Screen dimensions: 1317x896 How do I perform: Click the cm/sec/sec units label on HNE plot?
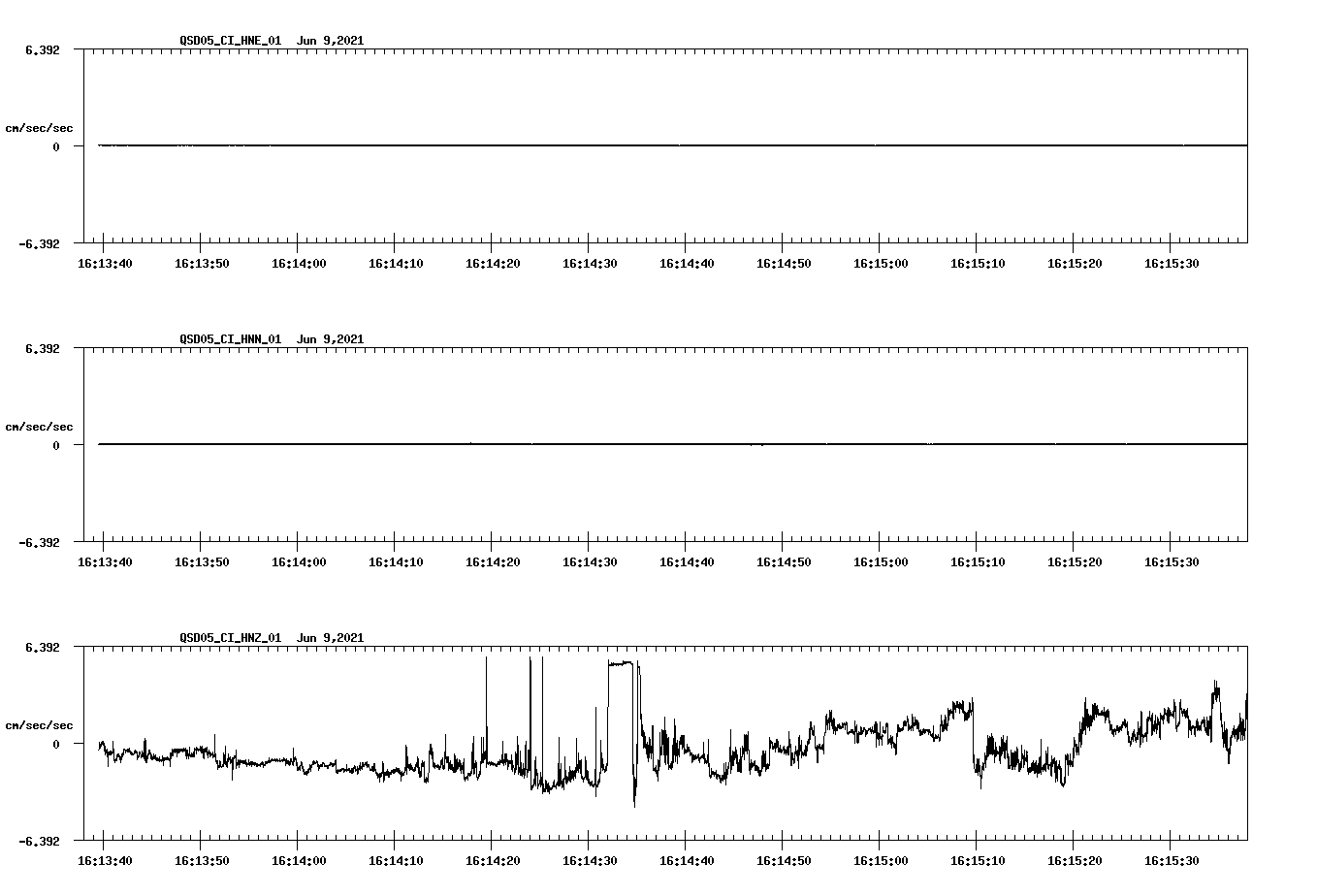39,128
